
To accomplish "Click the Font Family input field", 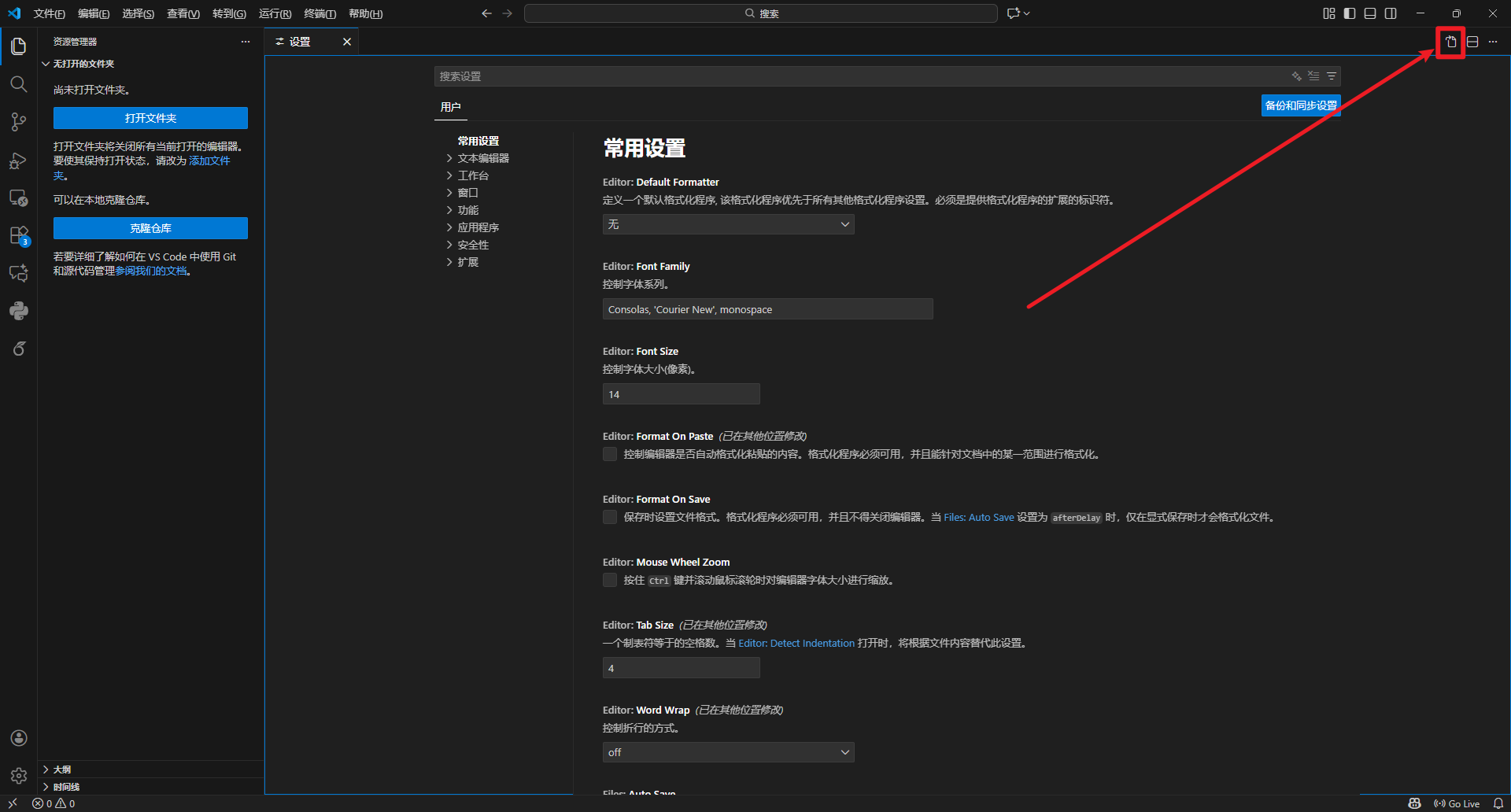I will (x=767, y=309).
